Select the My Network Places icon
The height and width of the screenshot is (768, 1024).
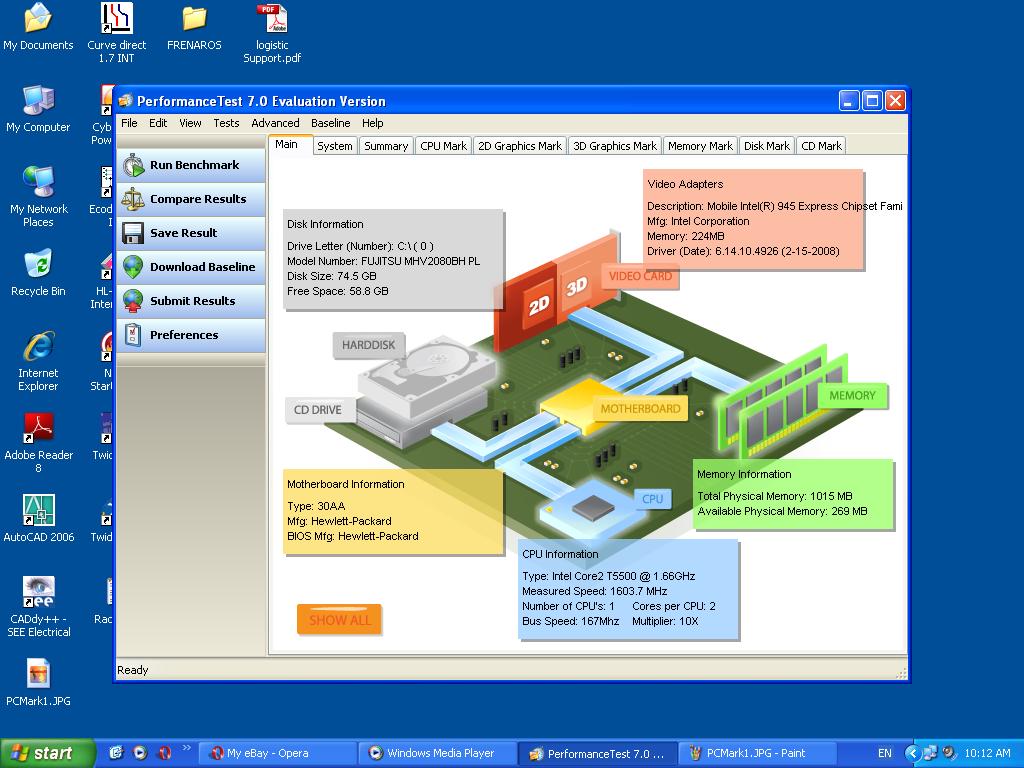pyautogui.click(x=38, y=196)
